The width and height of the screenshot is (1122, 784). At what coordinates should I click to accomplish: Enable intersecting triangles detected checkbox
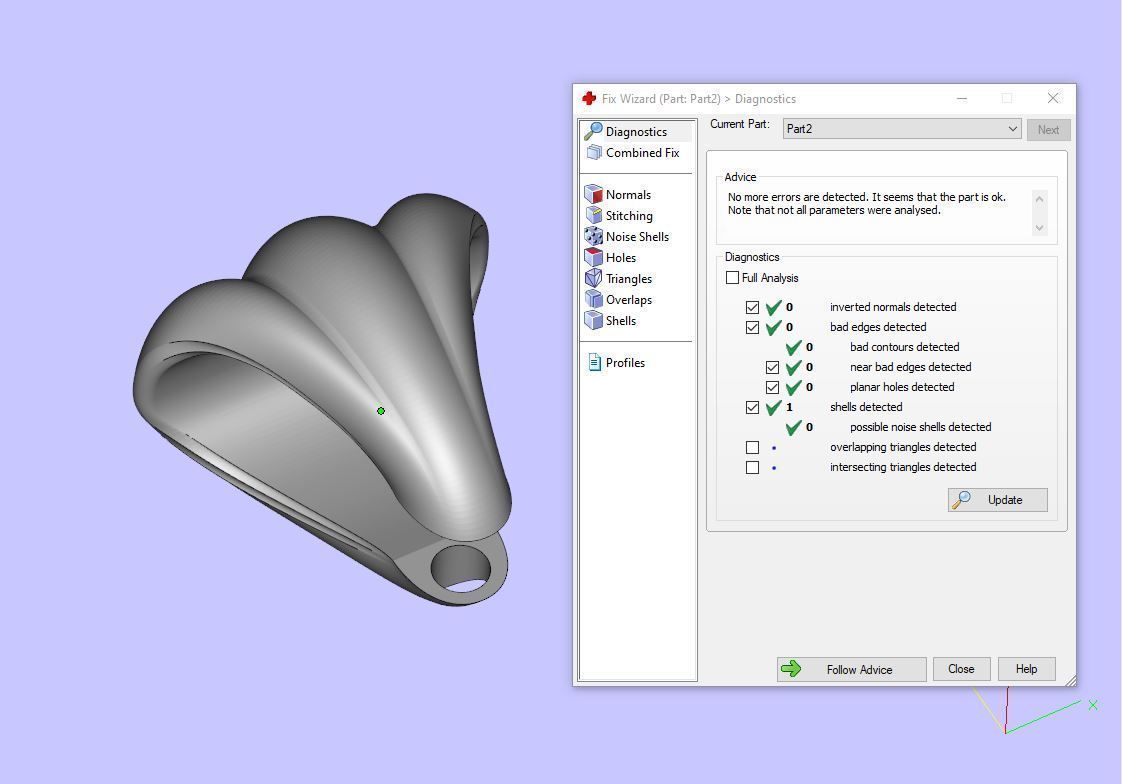752,467
